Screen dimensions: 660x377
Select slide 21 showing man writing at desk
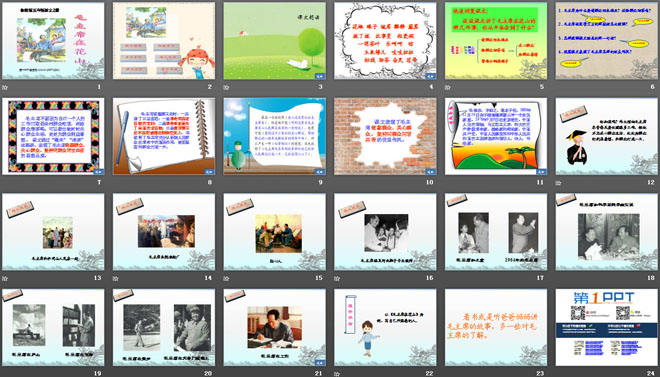(274, 327)
